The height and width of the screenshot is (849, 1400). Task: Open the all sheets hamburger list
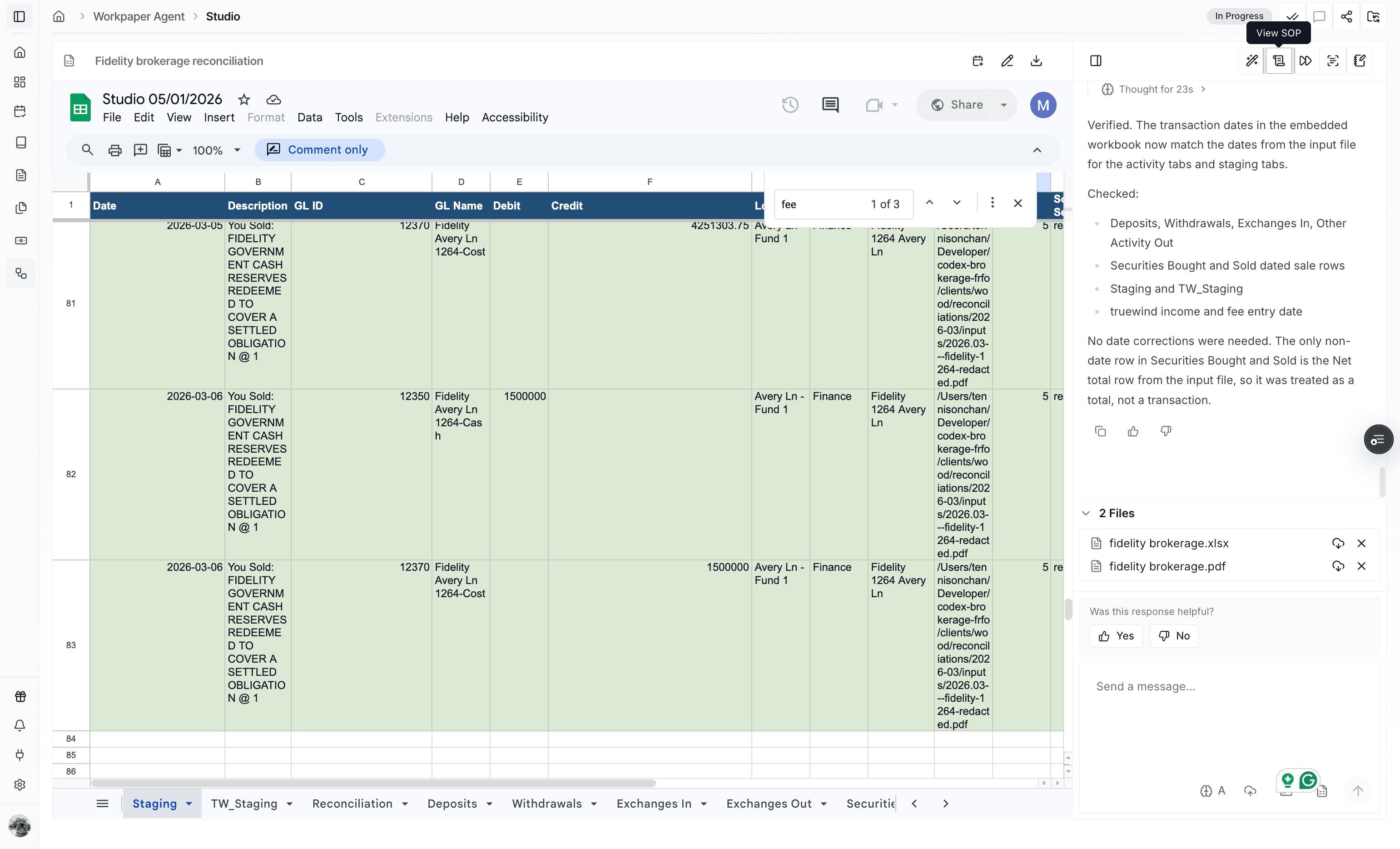tap(102, 804)
